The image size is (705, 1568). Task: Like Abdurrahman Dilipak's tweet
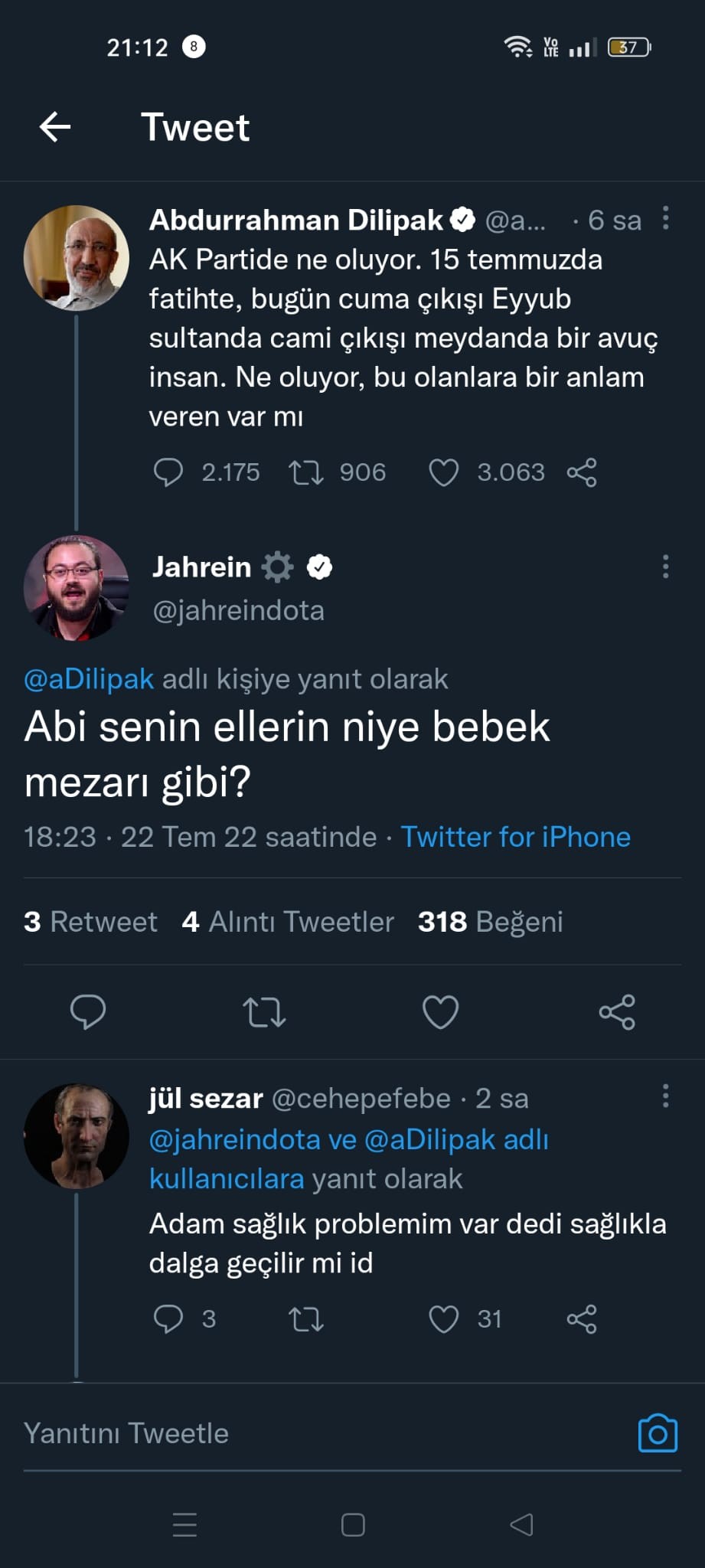point(443,472)
